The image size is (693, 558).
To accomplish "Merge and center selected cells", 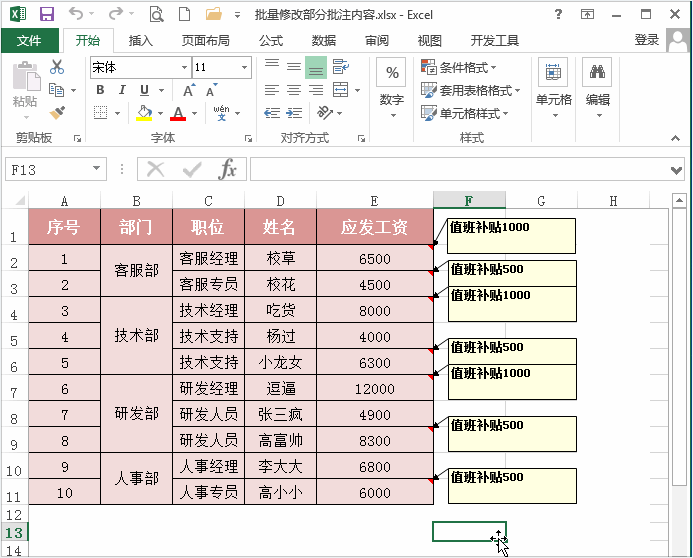I will (340, 90).
